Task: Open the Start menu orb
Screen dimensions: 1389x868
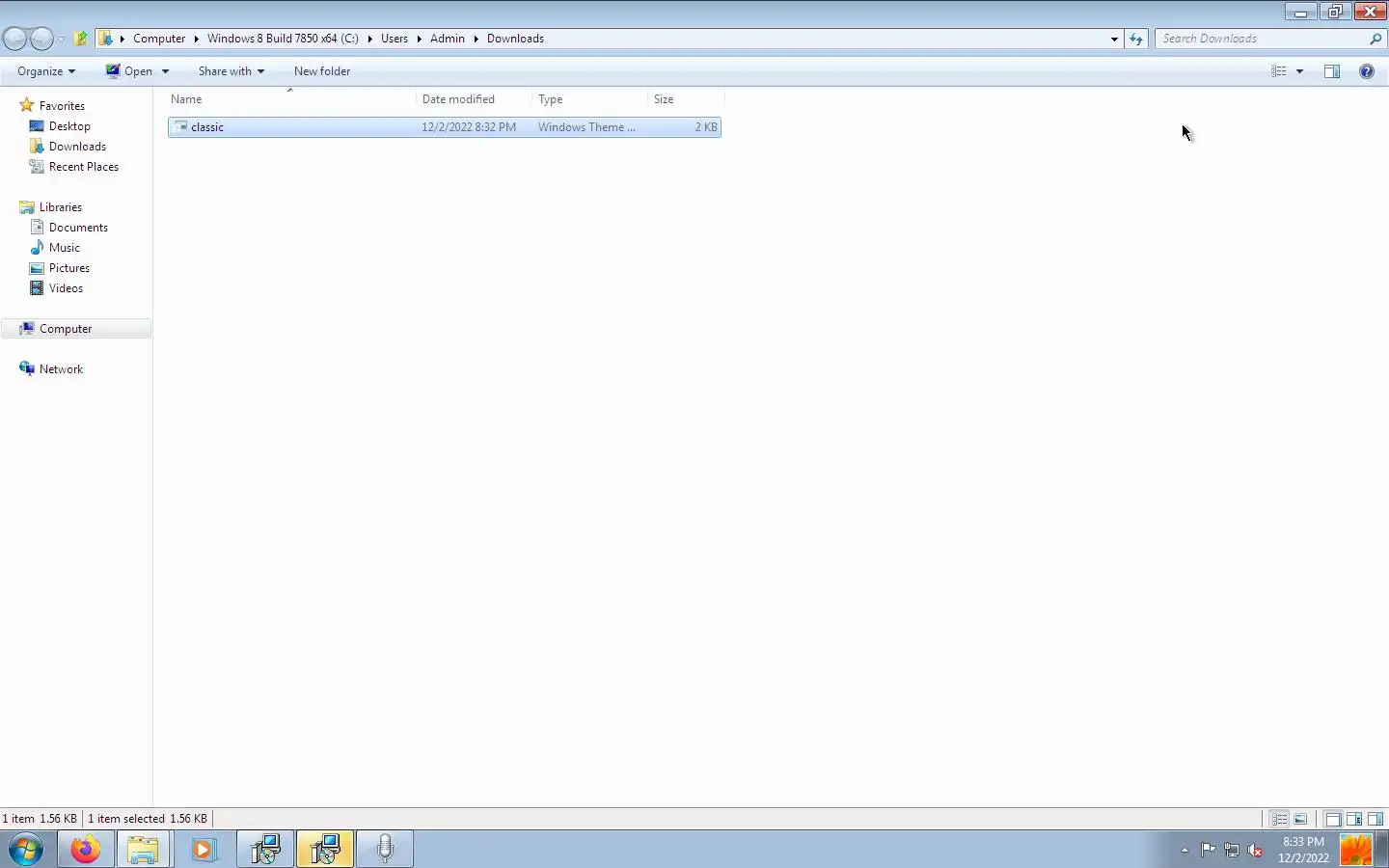Action: click(x=26, y=850)
